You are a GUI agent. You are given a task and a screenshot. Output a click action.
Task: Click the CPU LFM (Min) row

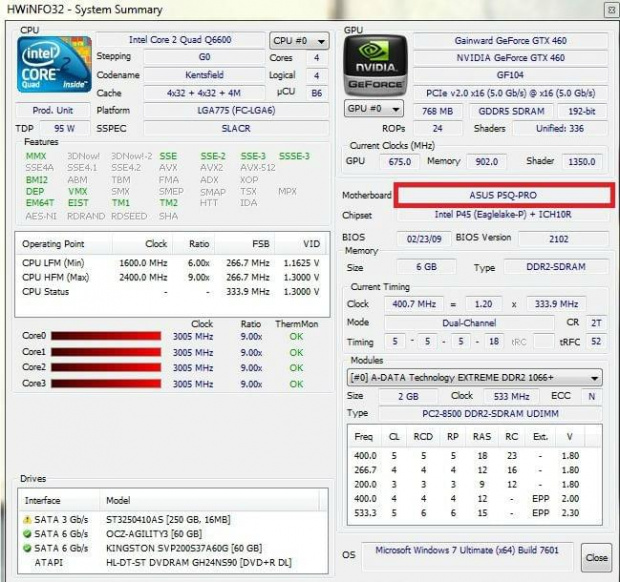tap(171, 263)
